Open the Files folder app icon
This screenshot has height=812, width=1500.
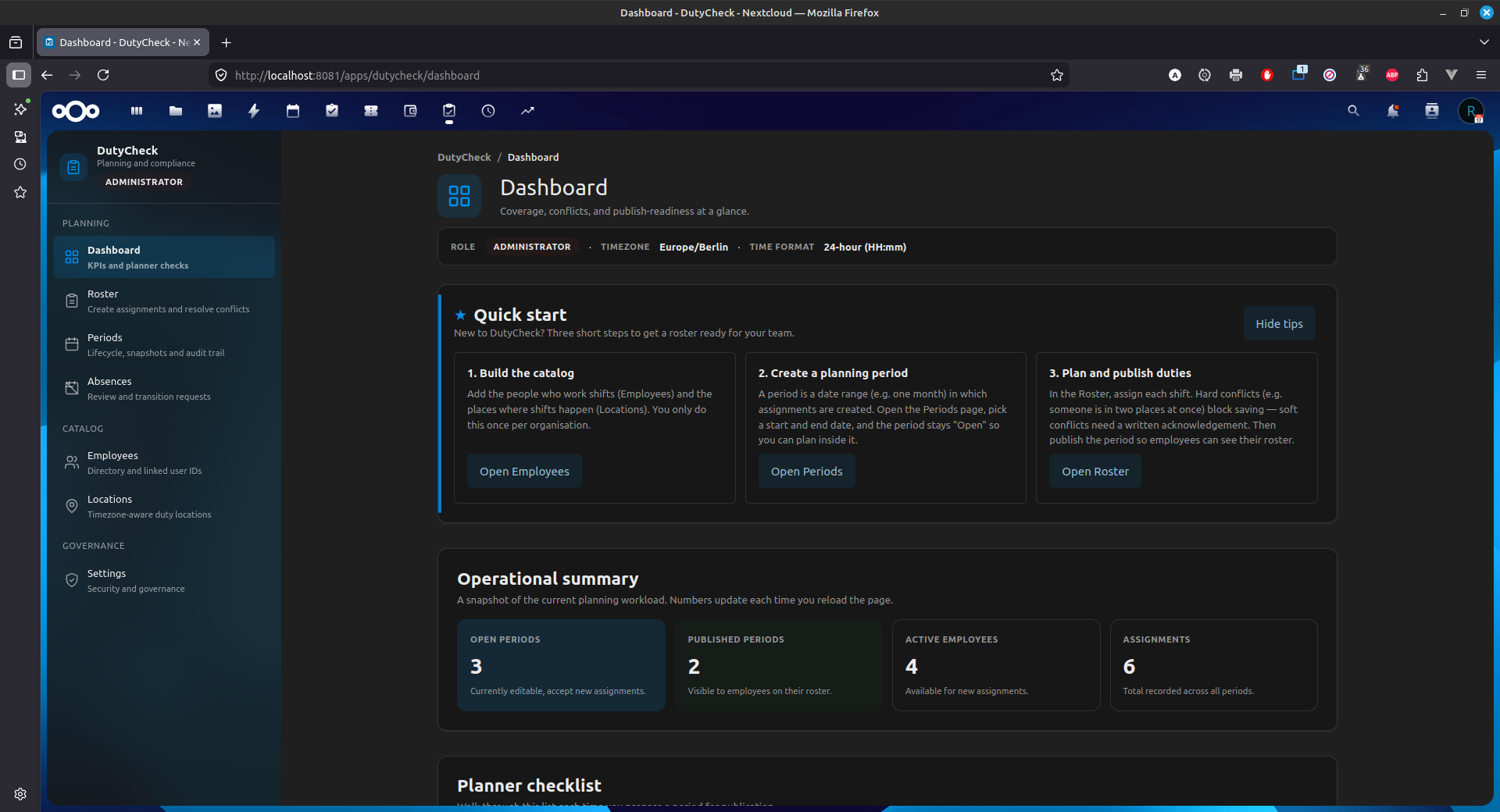point(176,111)
